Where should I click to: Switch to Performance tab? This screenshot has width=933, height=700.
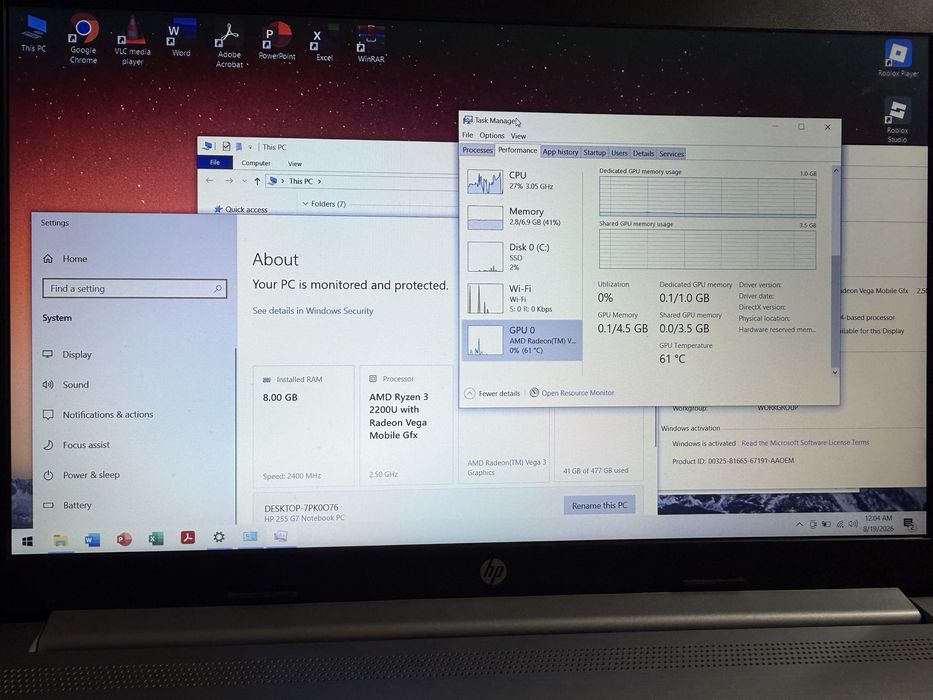(x=517, y=150)
